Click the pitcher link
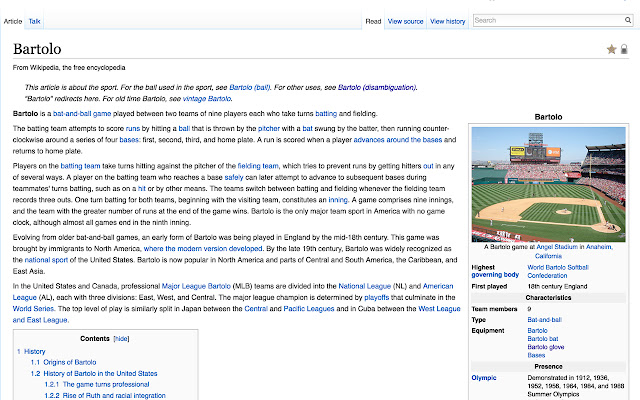The height and width of the screenshot is (400, 640). click(x=269, y=129)
